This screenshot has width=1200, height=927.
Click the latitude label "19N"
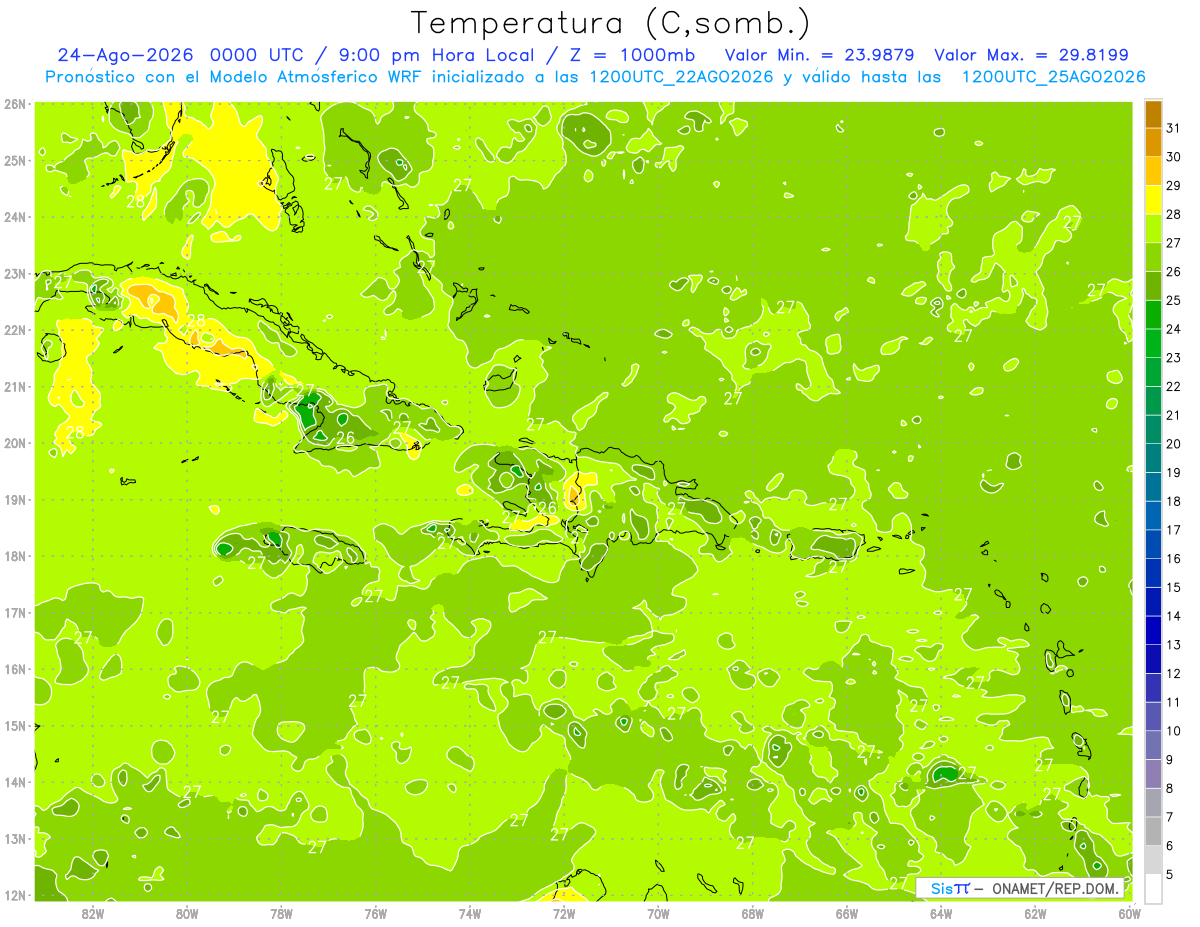tap(15, 500)
